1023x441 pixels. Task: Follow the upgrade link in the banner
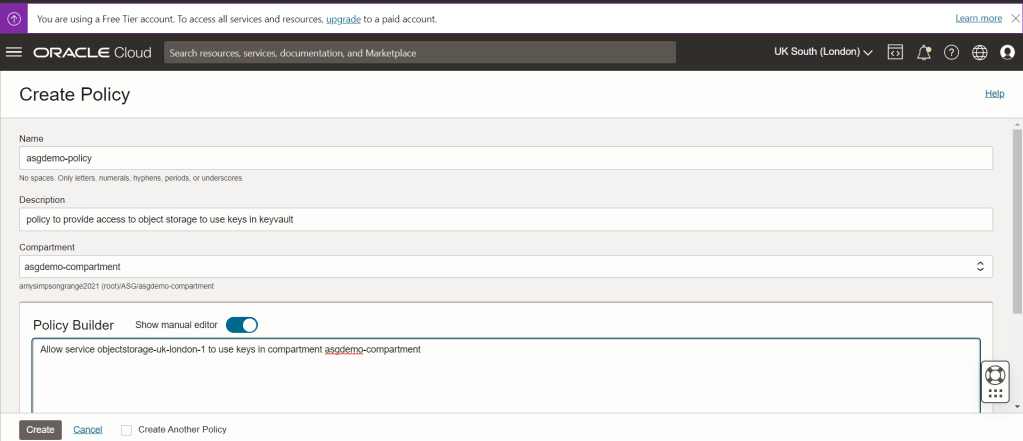tap(344, 19)
